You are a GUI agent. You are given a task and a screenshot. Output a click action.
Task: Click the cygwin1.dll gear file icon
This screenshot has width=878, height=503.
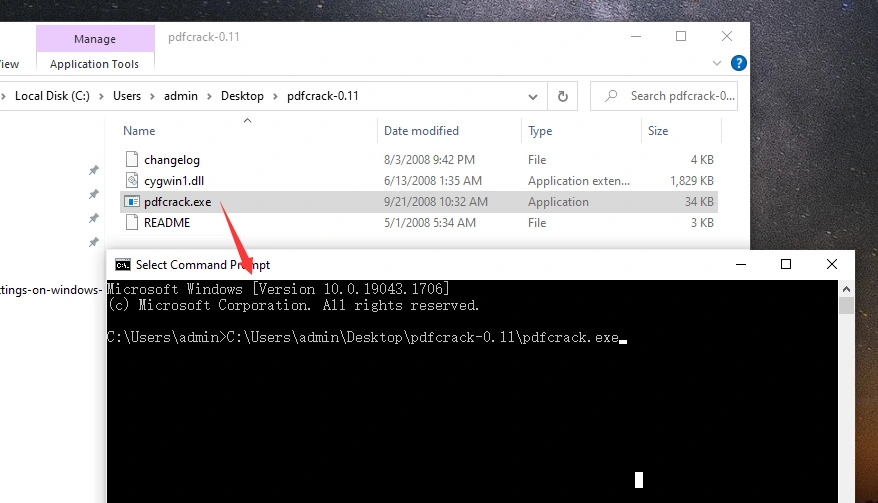pyautogui.click(x=132, y=180)
